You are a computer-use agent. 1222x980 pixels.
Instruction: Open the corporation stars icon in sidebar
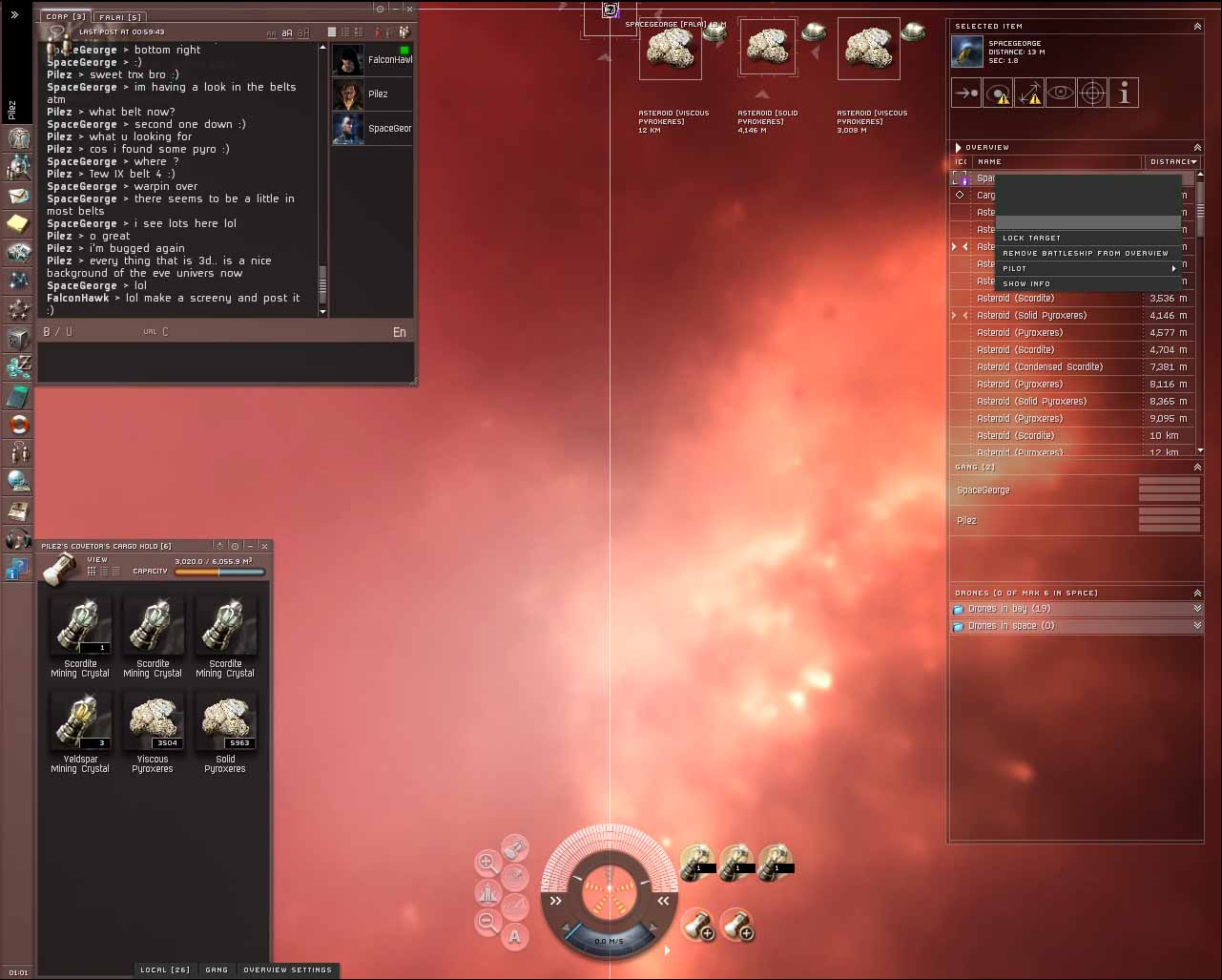(18, 310)
